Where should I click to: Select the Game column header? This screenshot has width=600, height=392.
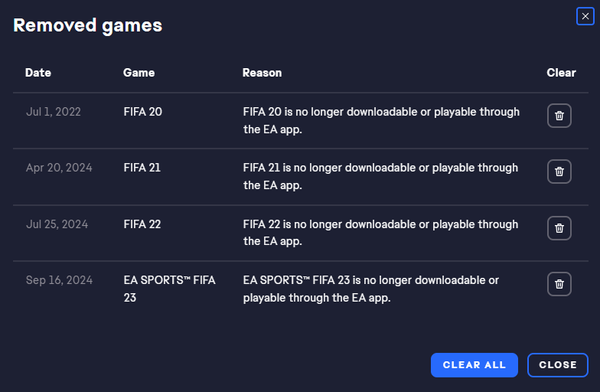[x=139, y=73]
